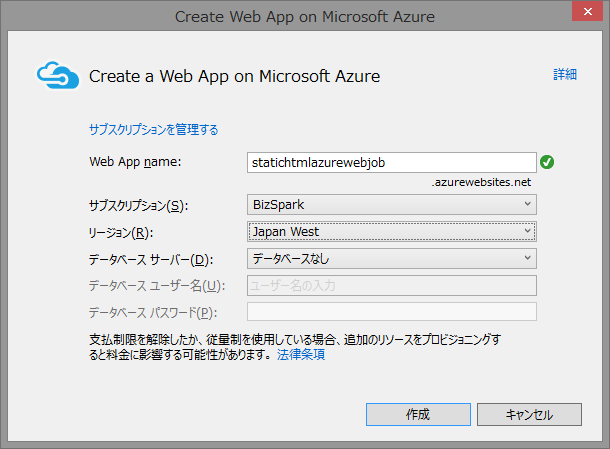The image size is (610, 449).
Task: Click the Web App name text field
Action: pyautogui.click(x=391, y=162)
